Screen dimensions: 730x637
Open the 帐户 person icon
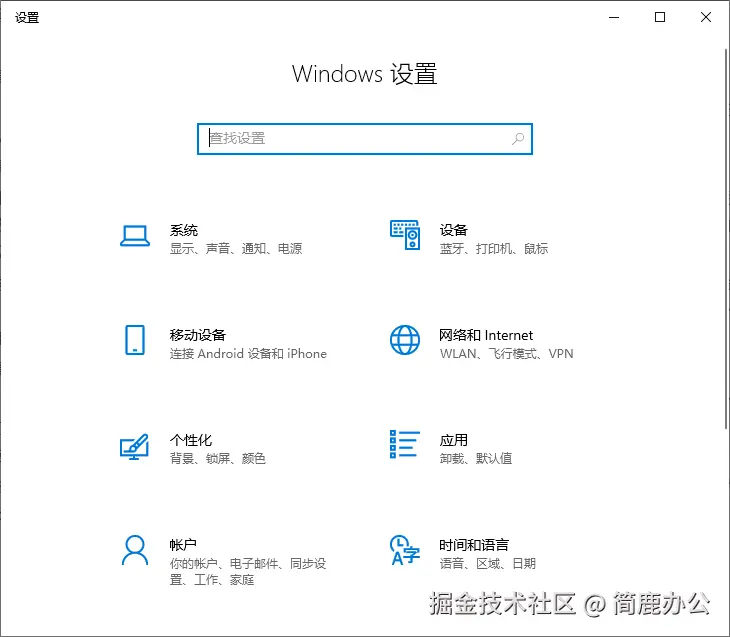coord(135,550)
